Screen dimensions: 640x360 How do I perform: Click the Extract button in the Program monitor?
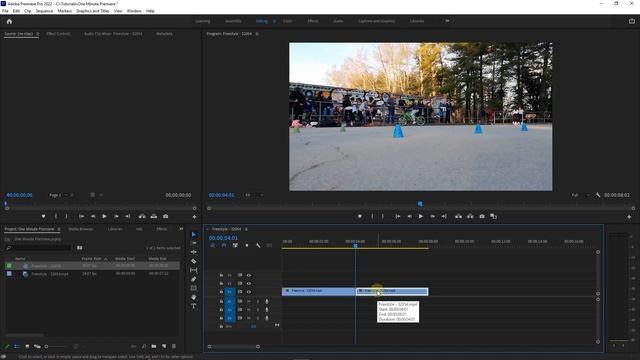point(470,216)
